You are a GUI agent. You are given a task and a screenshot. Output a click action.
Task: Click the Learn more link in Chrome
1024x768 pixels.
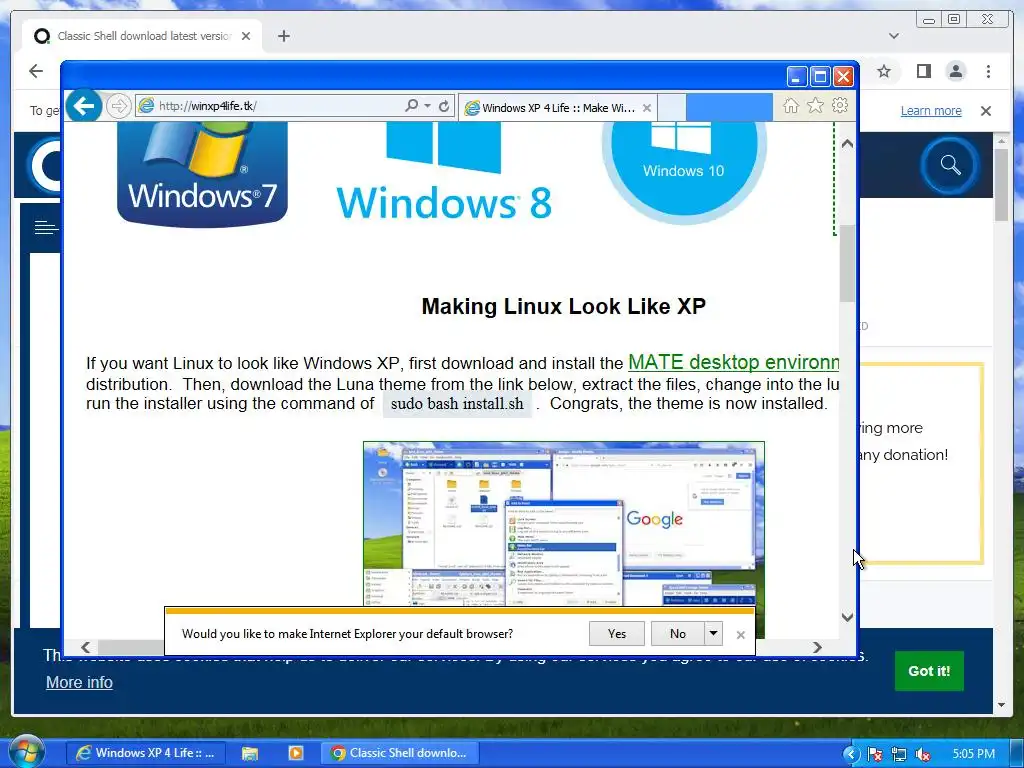(x=931, y=110)
